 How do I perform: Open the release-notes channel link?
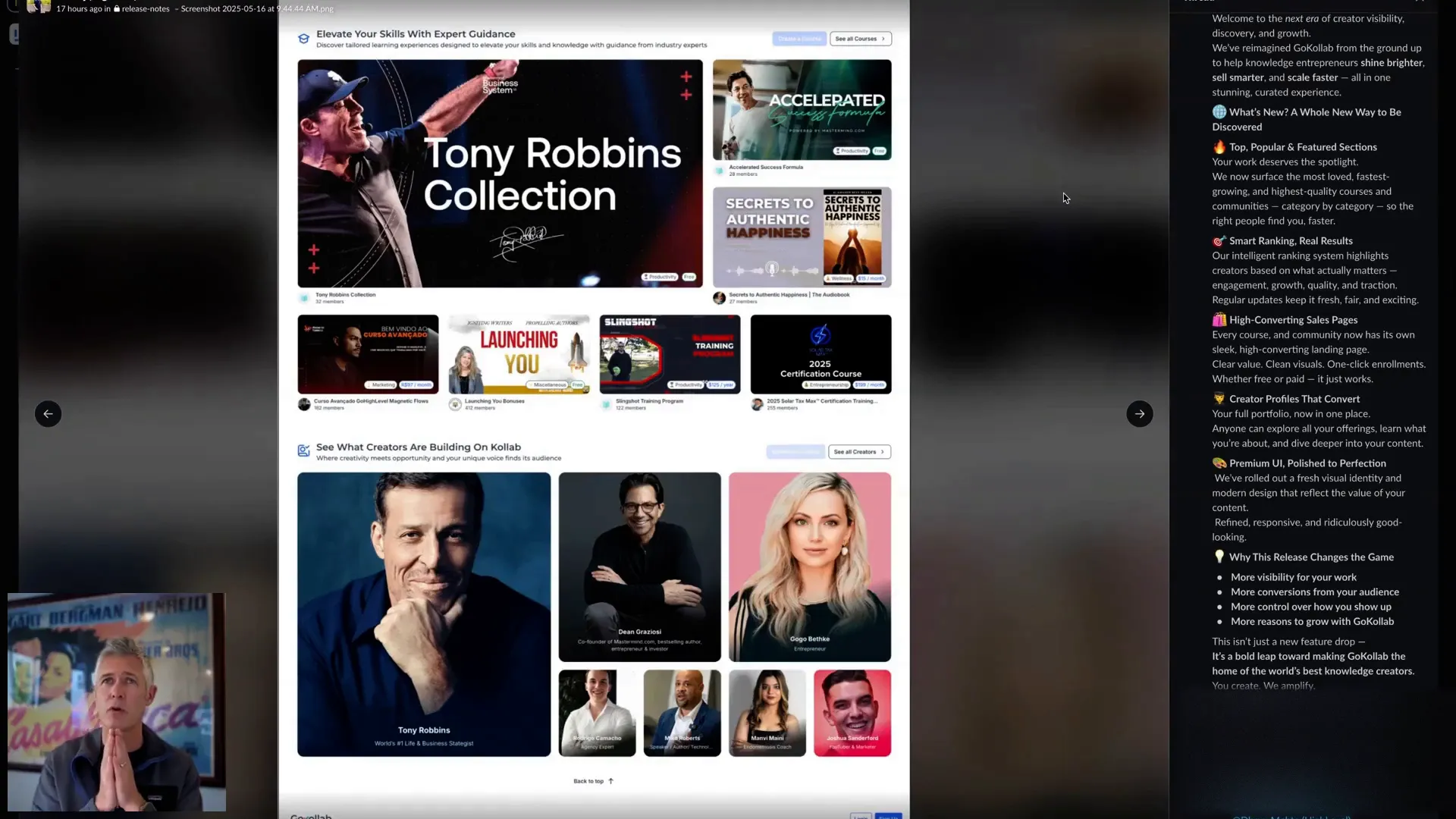click(146, 9)
